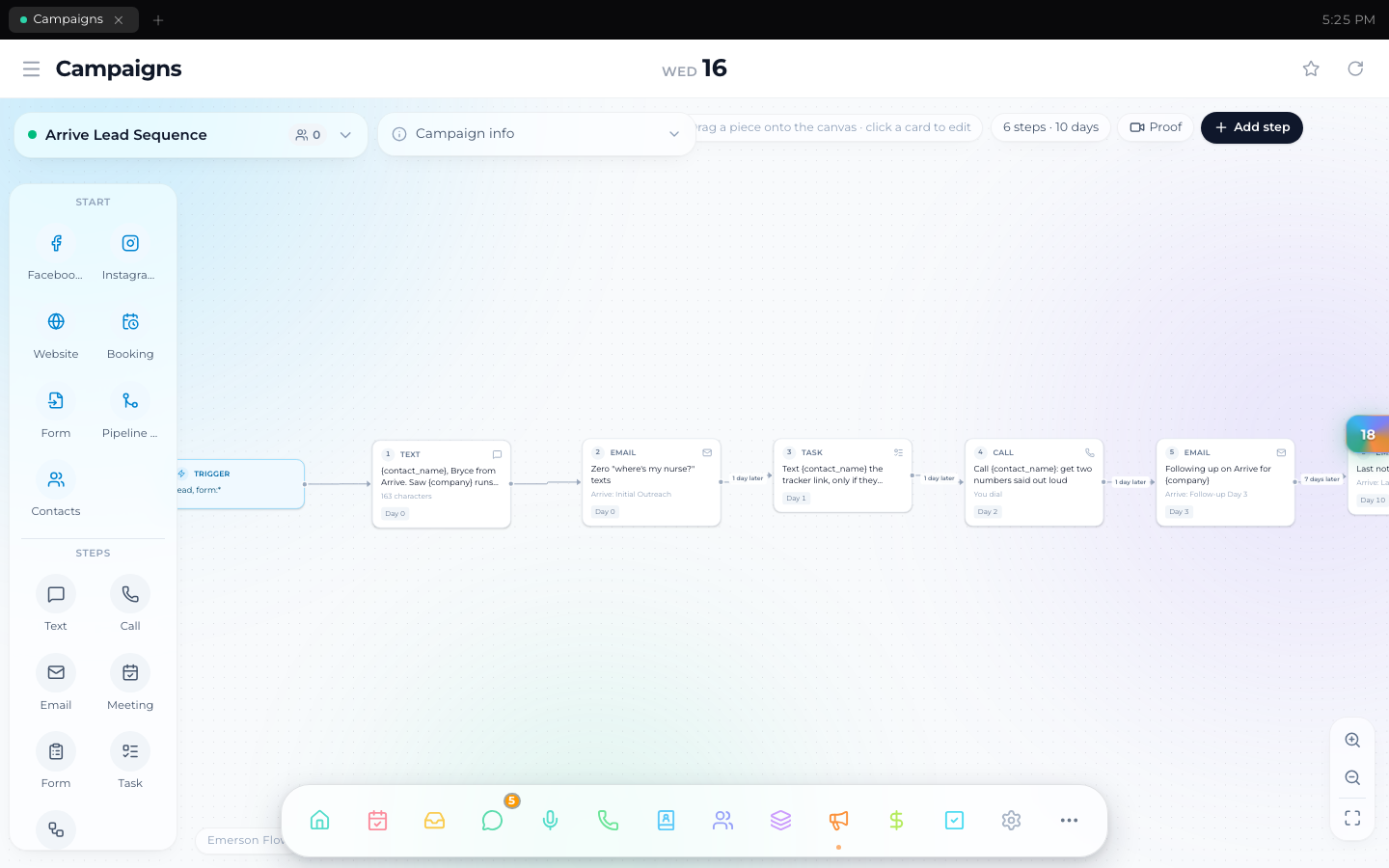This screenshot has height=868, width=1389.
Task: Open the hamburger menu
Action: pyautogui.click(x=31, y=68)
